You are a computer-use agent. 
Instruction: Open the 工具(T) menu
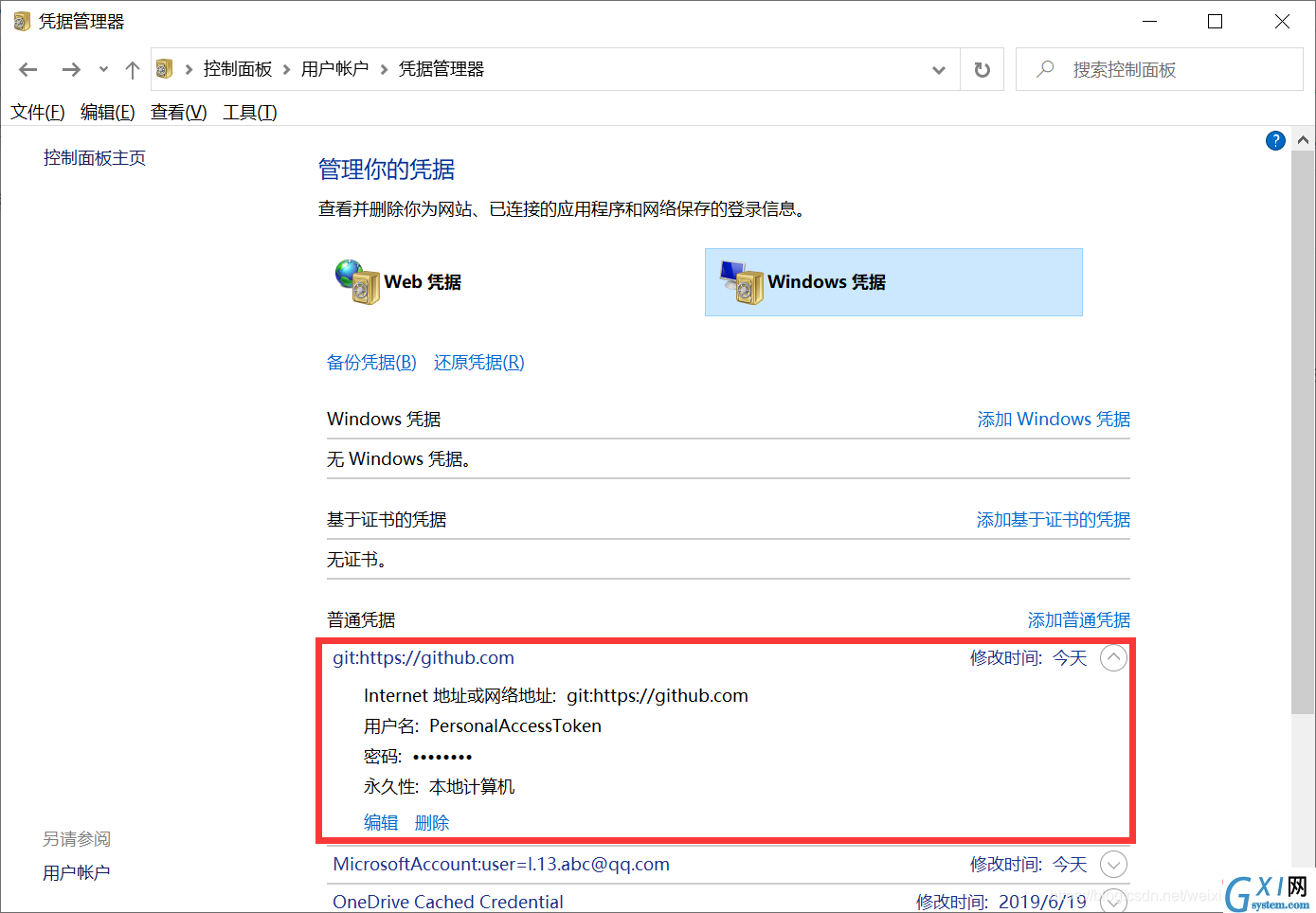[250, 113]
